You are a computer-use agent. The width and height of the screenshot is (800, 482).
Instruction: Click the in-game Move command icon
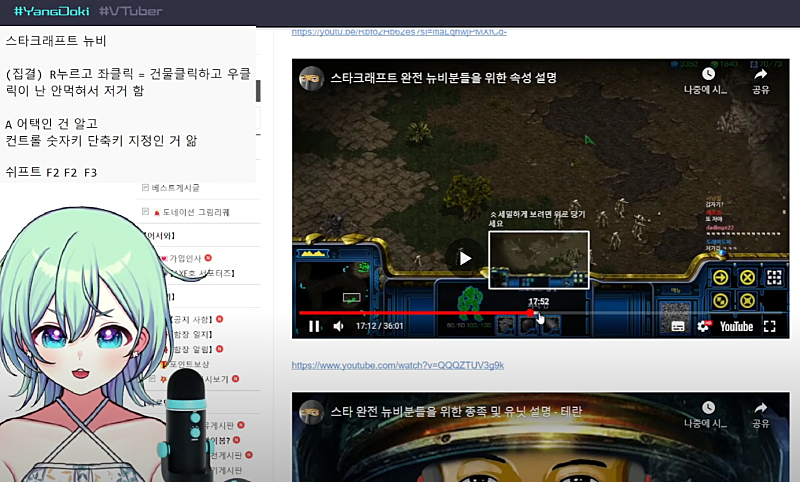(x=720, y=277)
